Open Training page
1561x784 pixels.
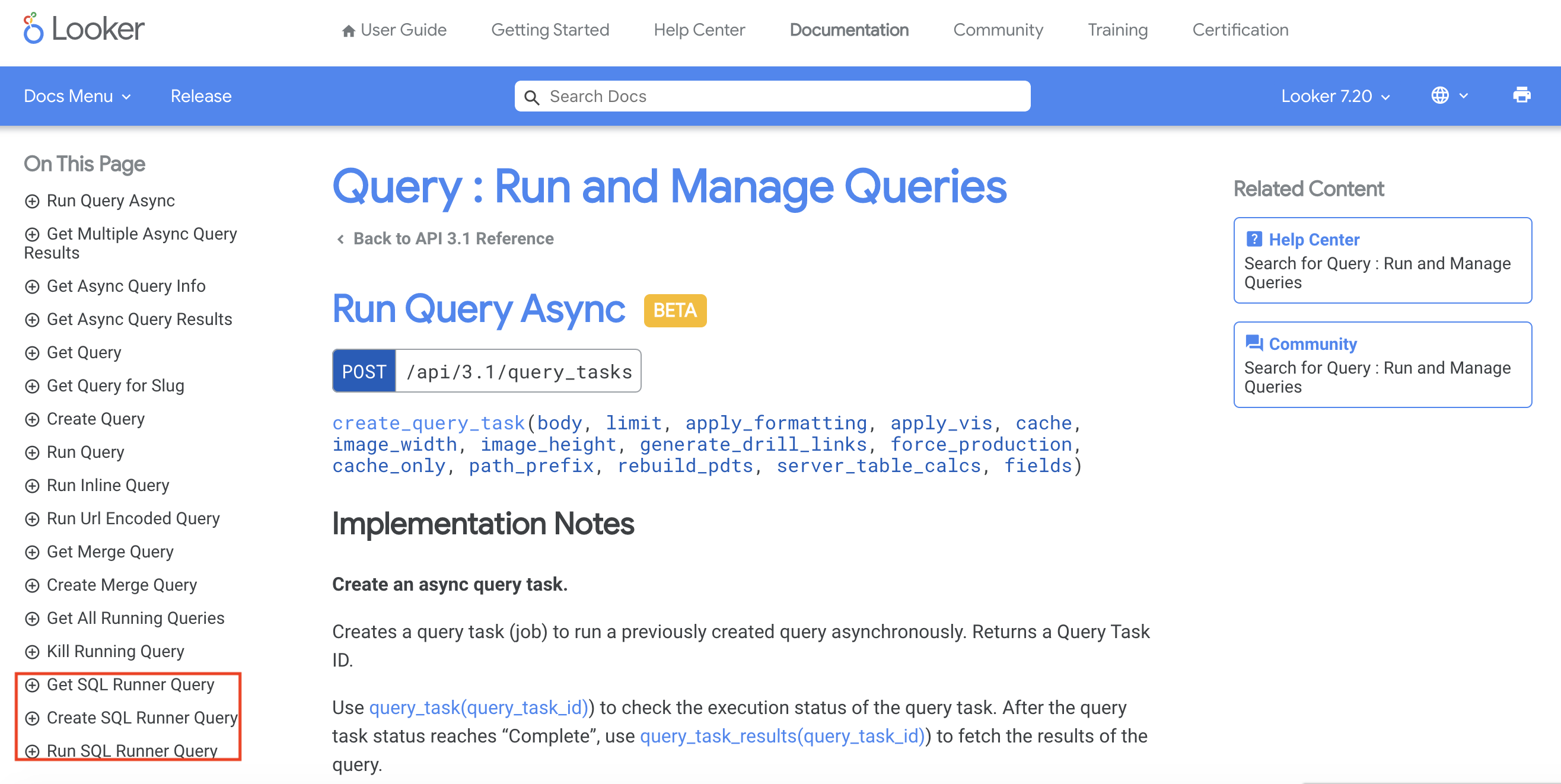[x=1117, y=30]
